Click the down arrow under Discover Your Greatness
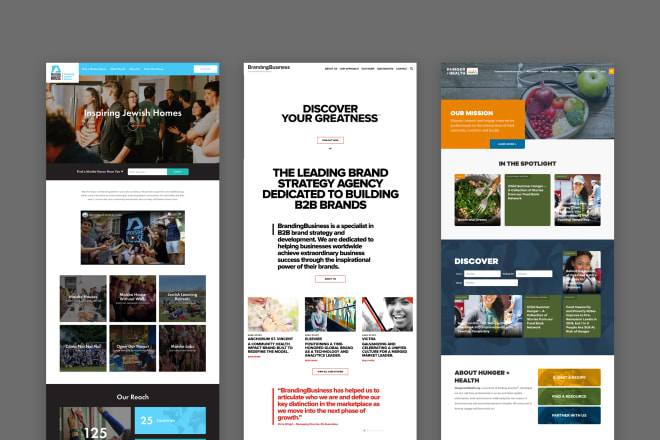This screenshot has height=440, width=660. [x=330, y=148]
